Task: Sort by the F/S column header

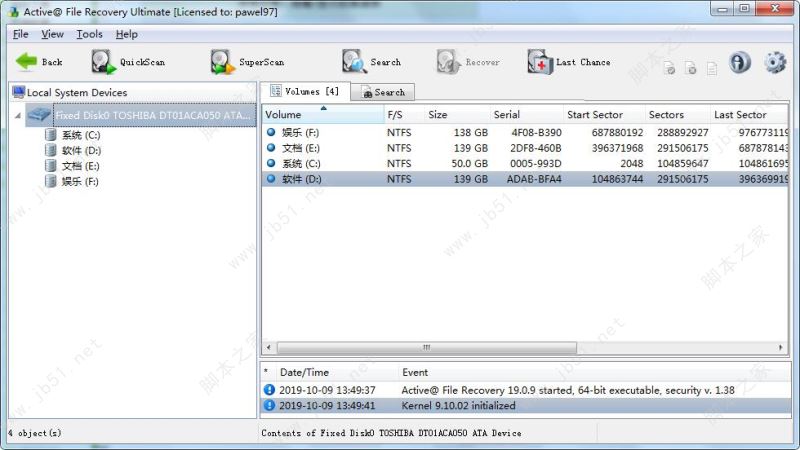Action: (404, 115)
